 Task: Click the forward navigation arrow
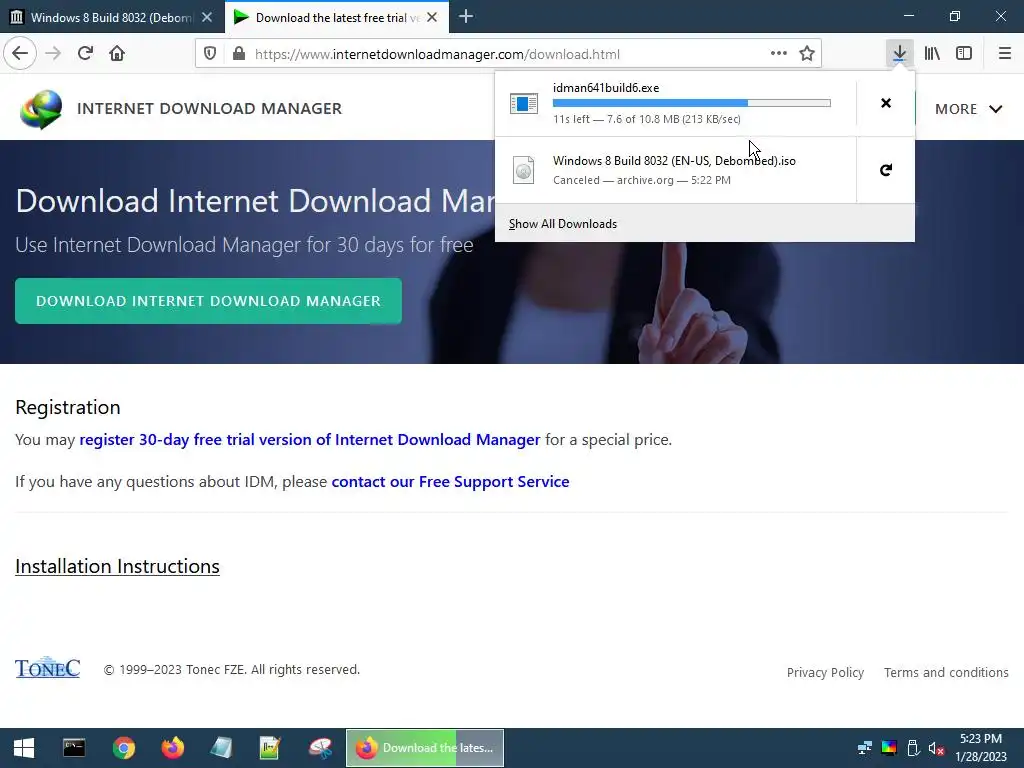tap(53, 54)
